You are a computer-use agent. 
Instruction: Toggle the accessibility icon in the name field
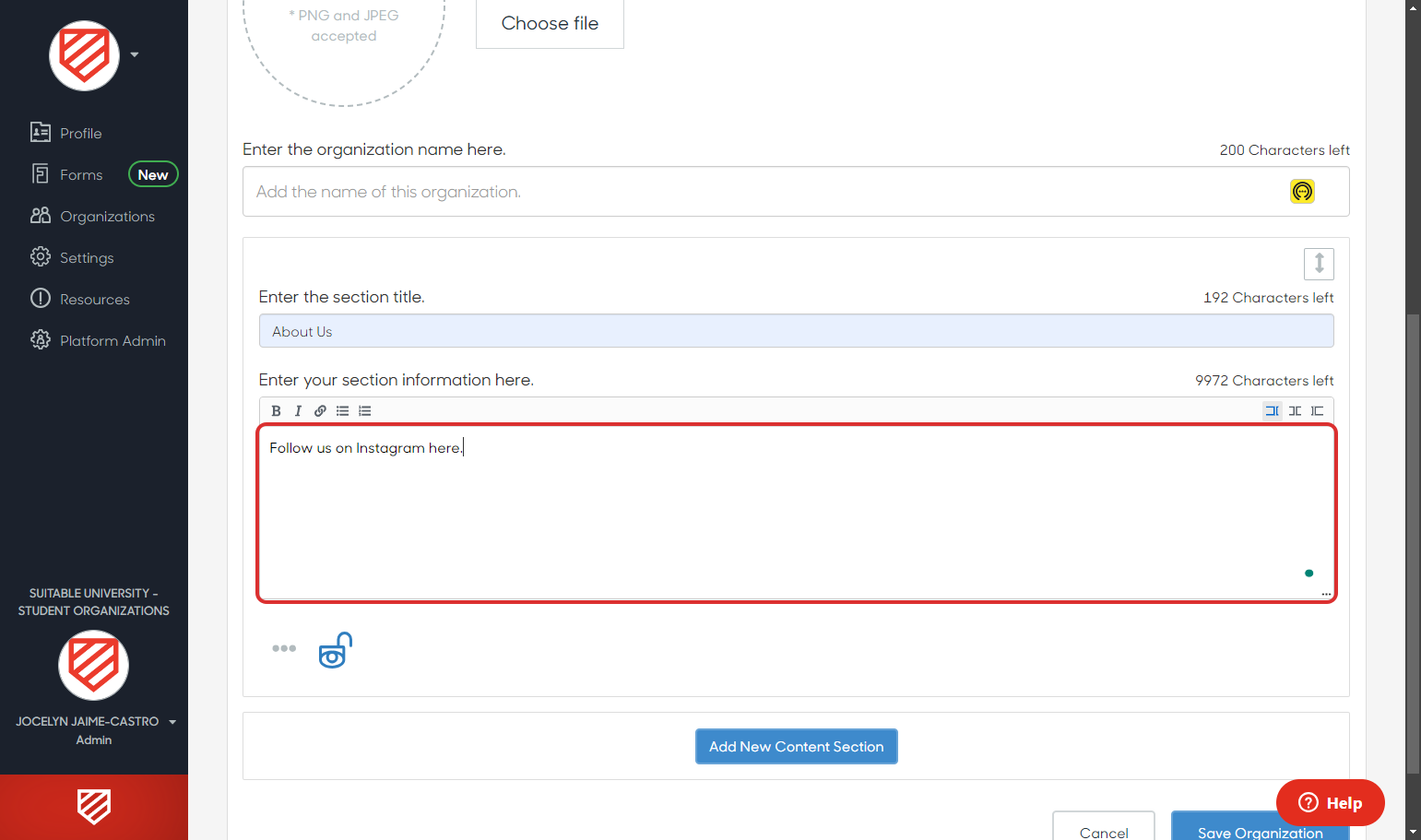click(x=1302, y=191)
